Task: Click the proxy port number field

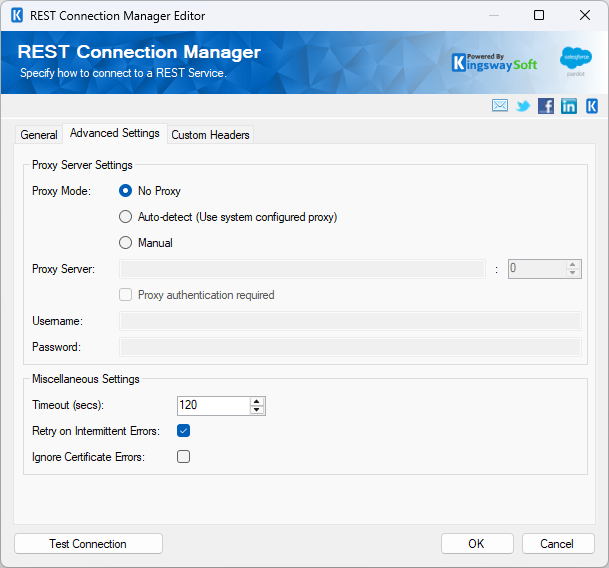Action: [537, 269]
